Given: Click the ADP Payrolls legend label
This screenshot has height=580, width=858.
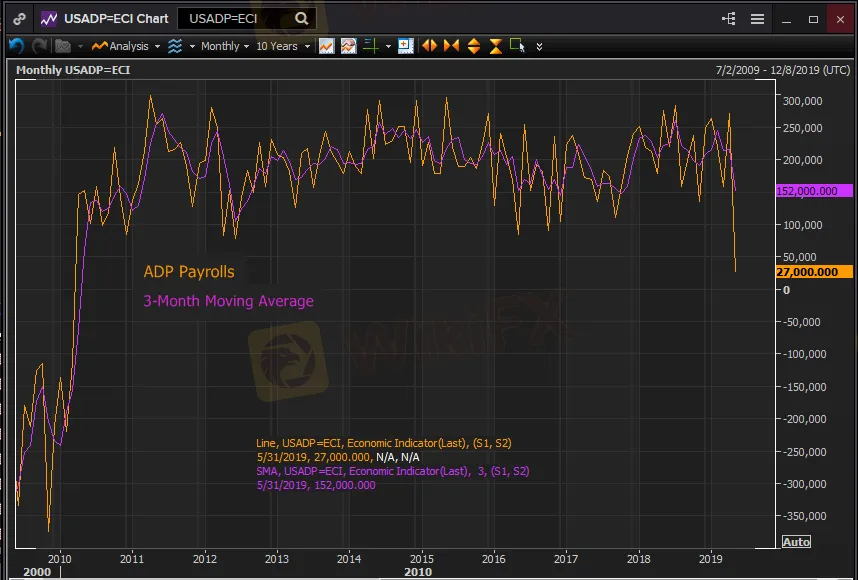Looking at the screenshot, I should tap(189, 271).
